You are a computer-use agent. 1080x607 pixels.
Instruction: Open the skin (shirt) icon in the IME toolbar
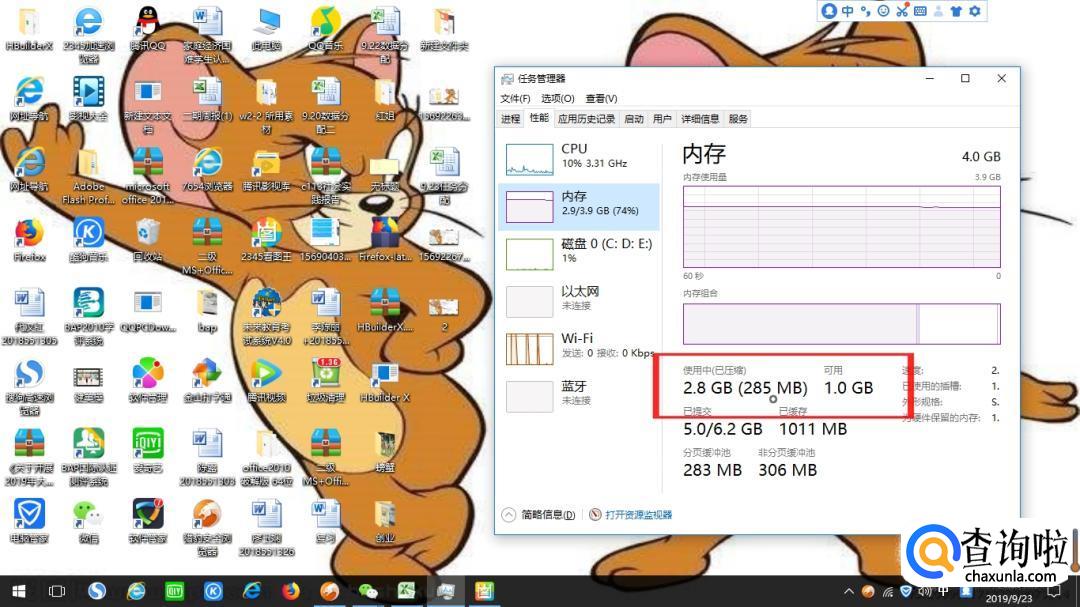[x=956, y=11]
